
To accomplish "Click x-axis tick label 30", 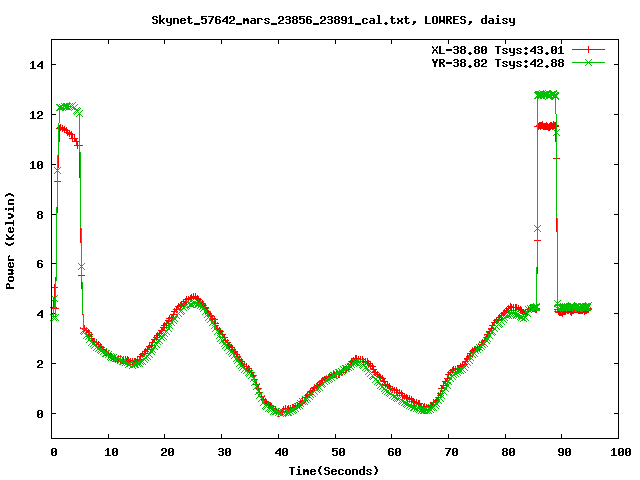I will (224, 452).
